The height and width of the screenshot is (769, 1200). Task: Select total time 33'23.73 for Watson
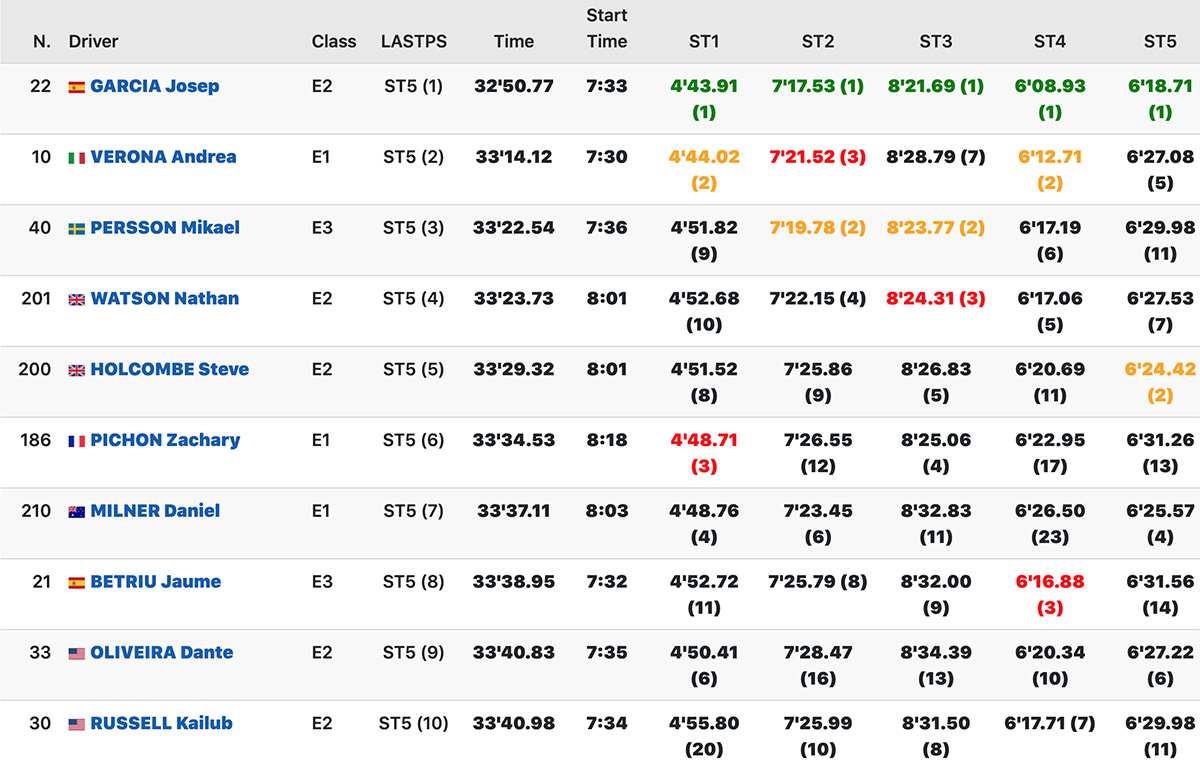514,299
